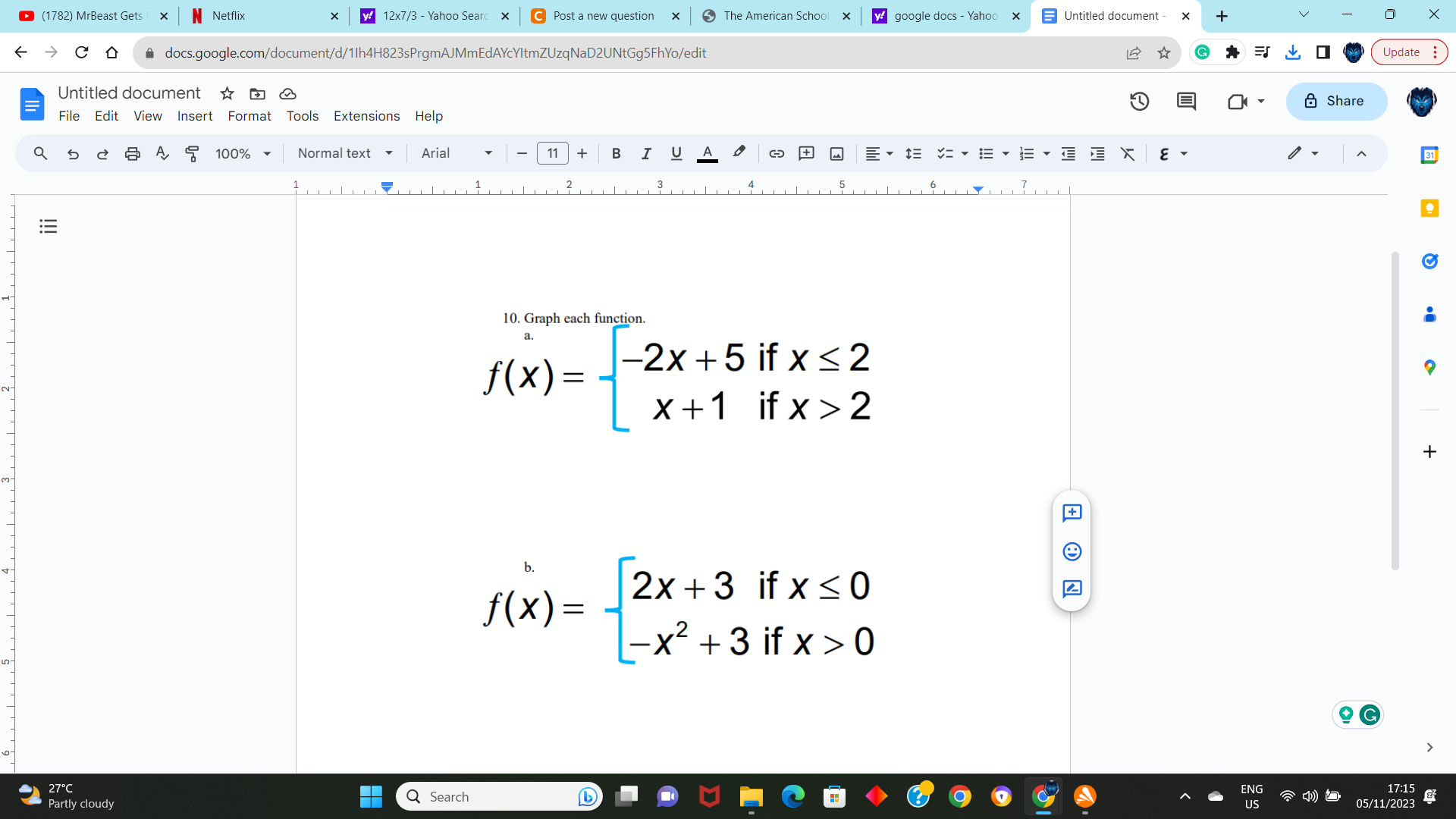This screenshot has height=819, width=1456.
Task: Toggle italic formatting
Action: [646, 154]
